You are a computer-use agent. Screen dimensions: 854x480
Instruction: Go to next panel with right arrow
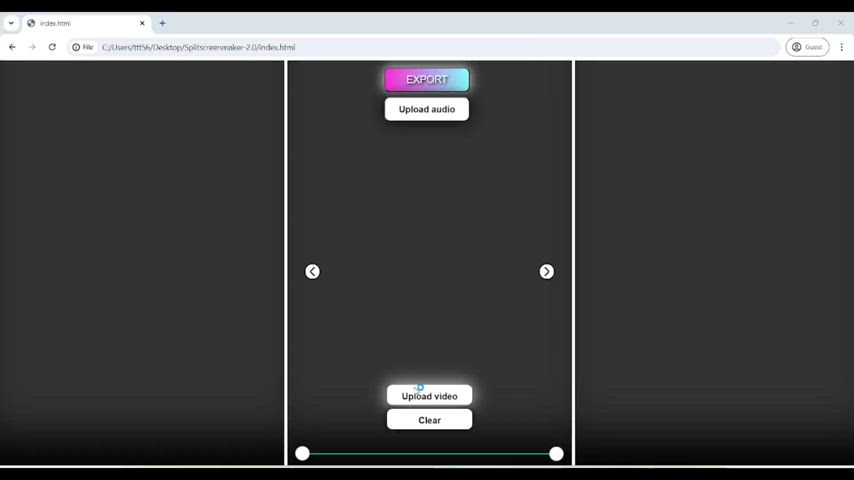(x=546, y=271)
